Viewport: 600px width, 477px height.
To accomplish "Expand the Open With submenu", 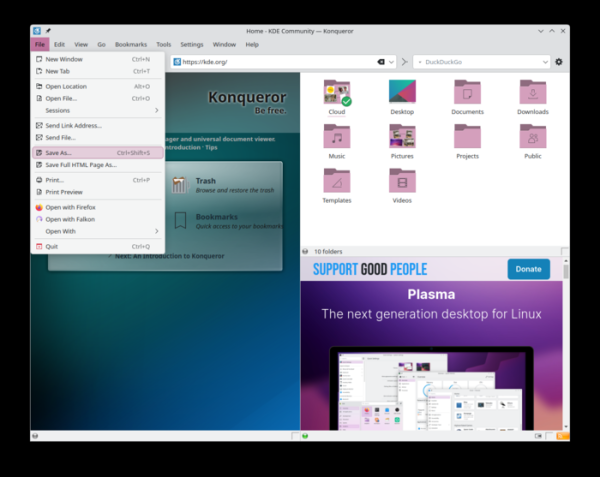I will click(95, 231).
